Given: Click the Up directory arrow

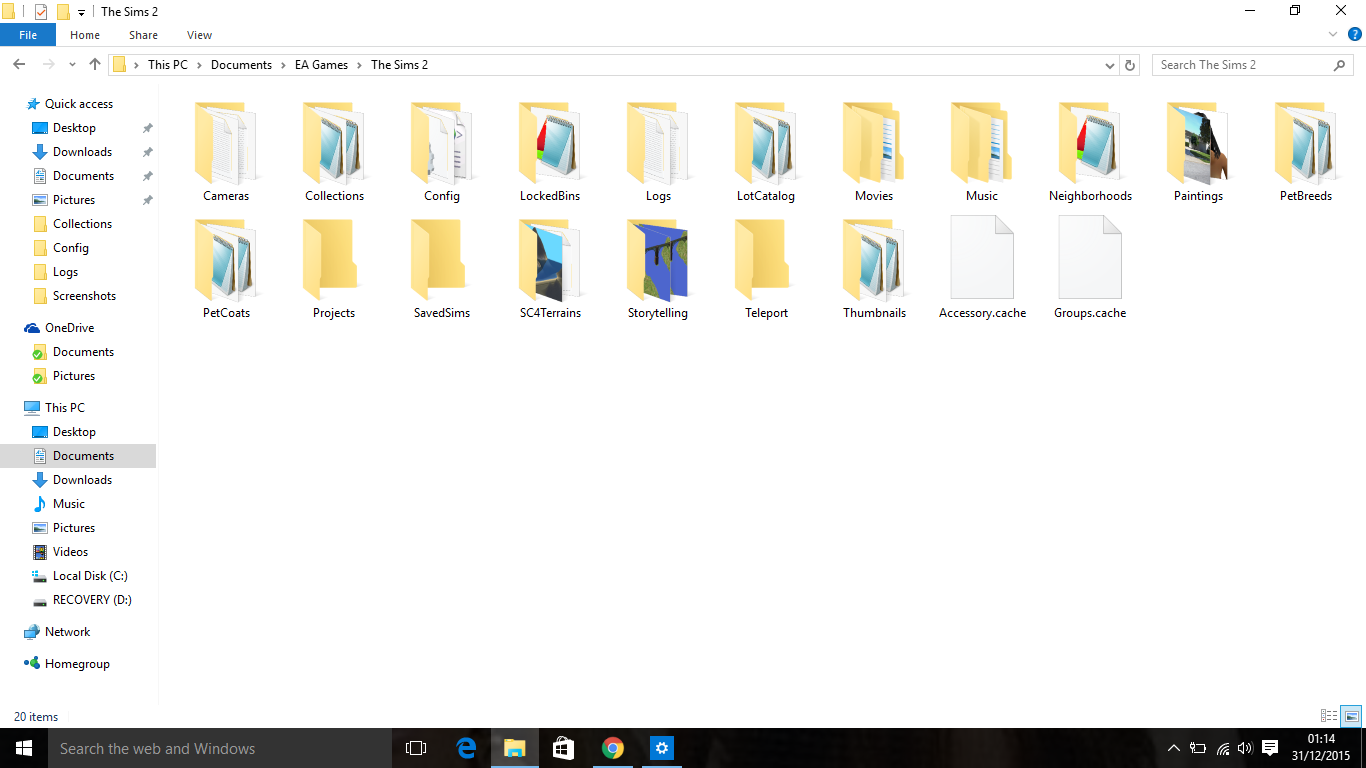Looking at the screenshot, I should point(95,65).
